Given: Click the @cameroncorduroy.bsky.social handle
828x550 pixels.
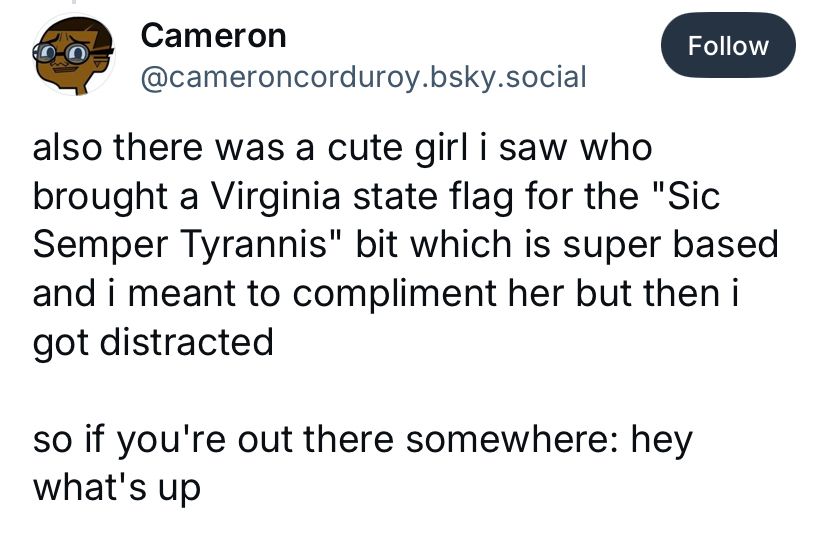Looking at the screenshot, I should pos(363,76).
